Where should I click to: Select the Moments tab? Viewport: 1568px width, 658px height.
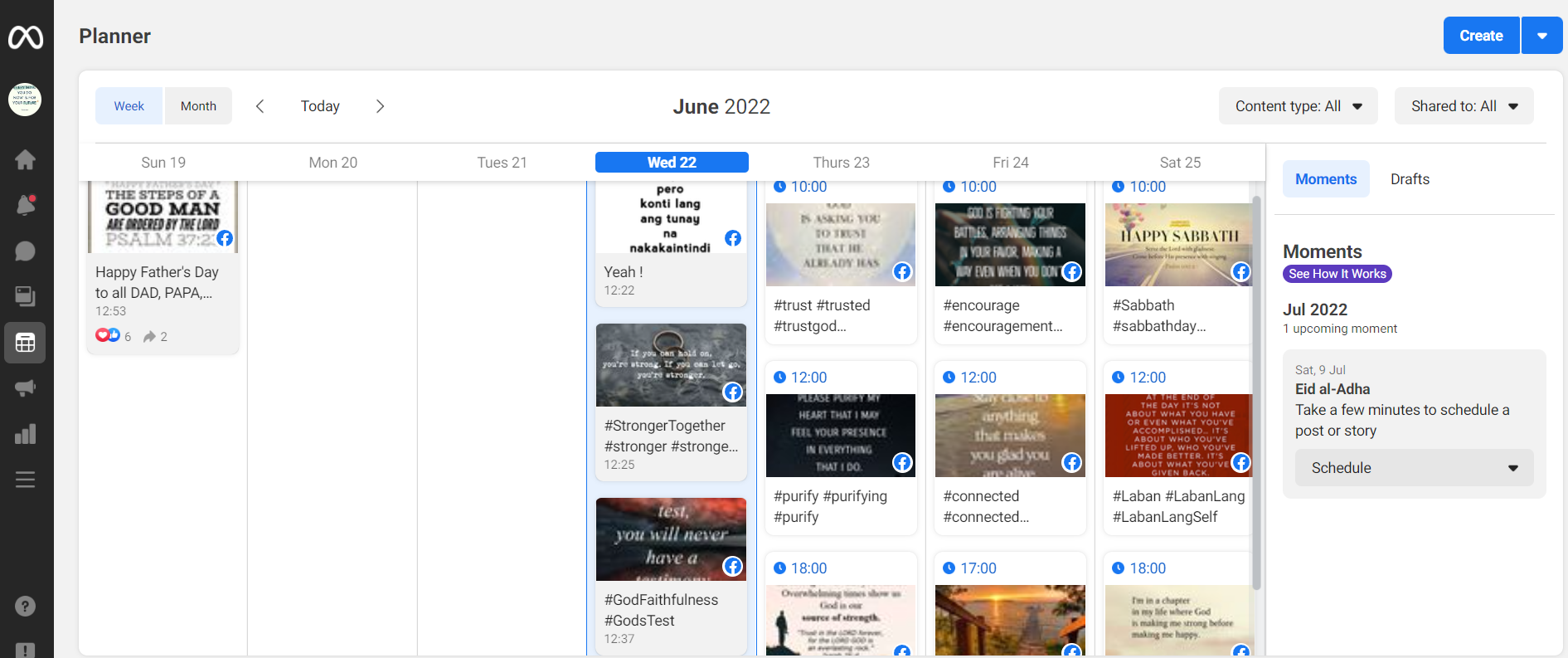tap(1326, 179)
